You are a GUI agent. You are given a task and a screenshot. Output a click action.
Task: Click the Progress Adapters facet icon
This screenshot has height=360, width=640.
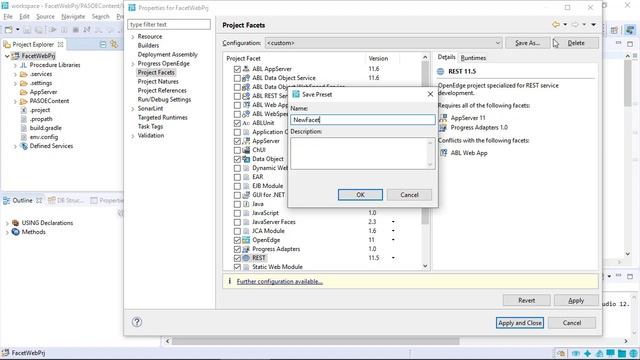pyautogui.click(x=246, y=249)
